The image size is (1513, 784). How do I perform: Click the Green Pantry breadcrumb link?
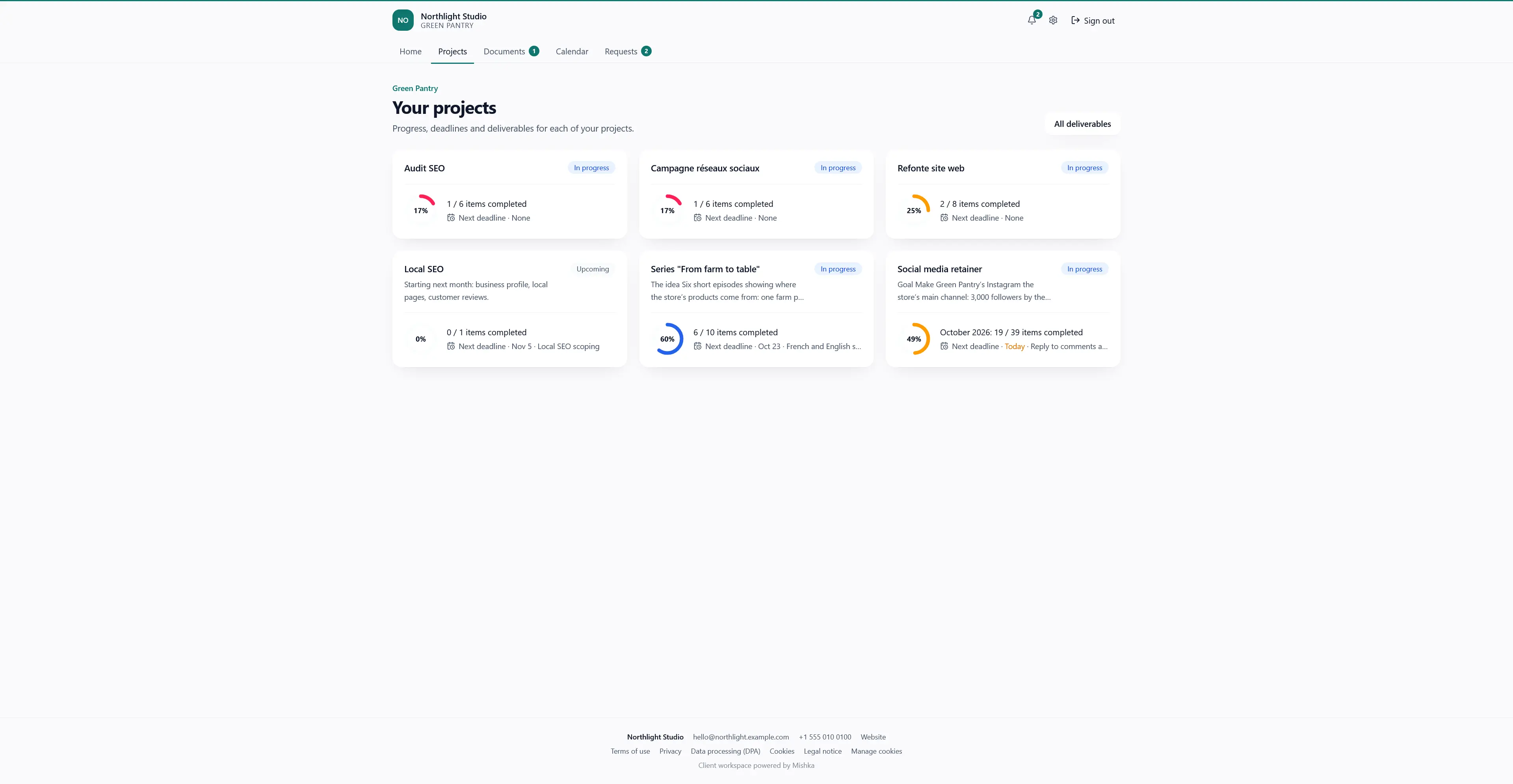click(415, 89)
